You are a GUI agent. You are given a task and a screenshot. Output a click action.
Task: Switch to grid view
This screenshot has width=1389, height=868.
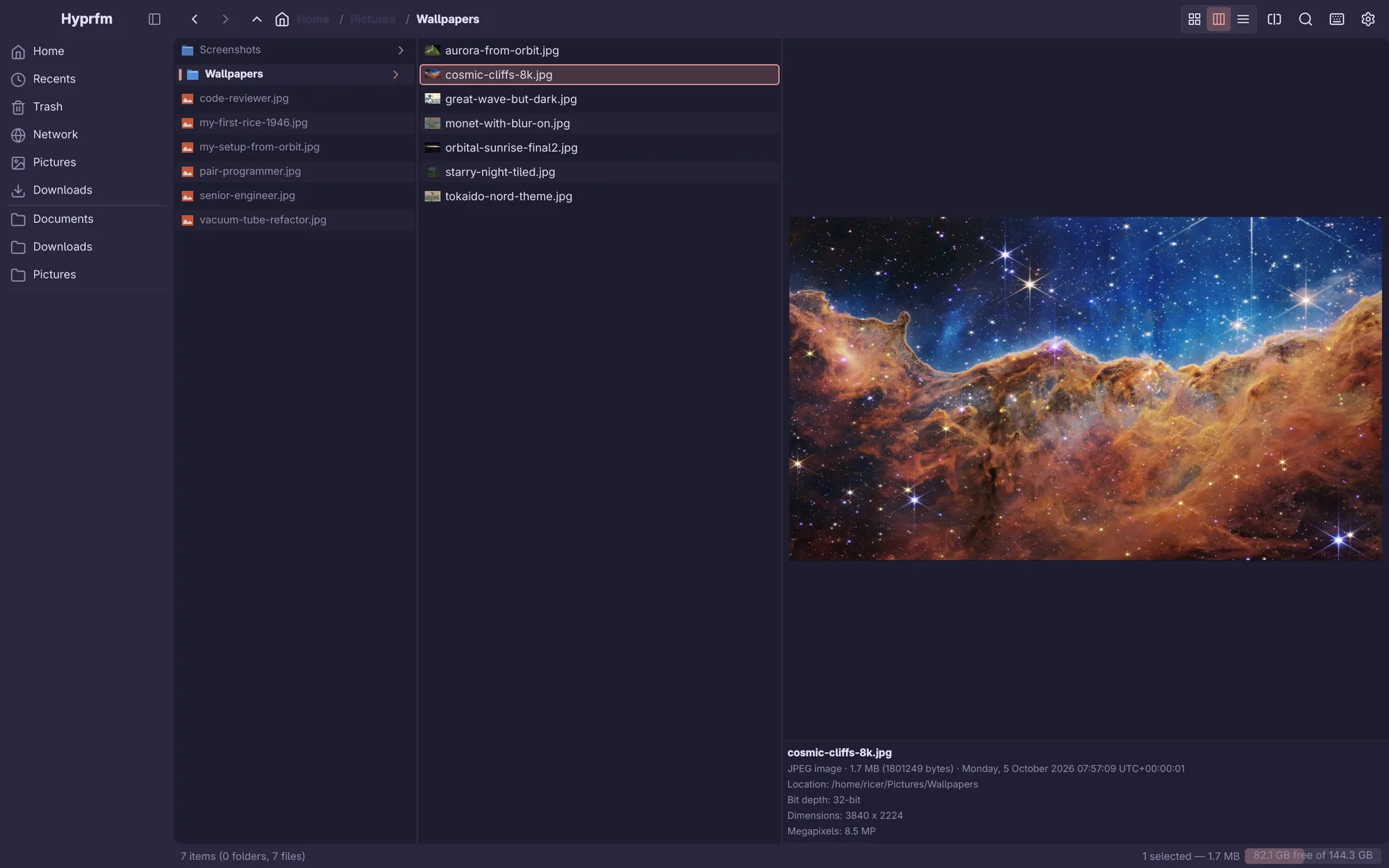1195,19
